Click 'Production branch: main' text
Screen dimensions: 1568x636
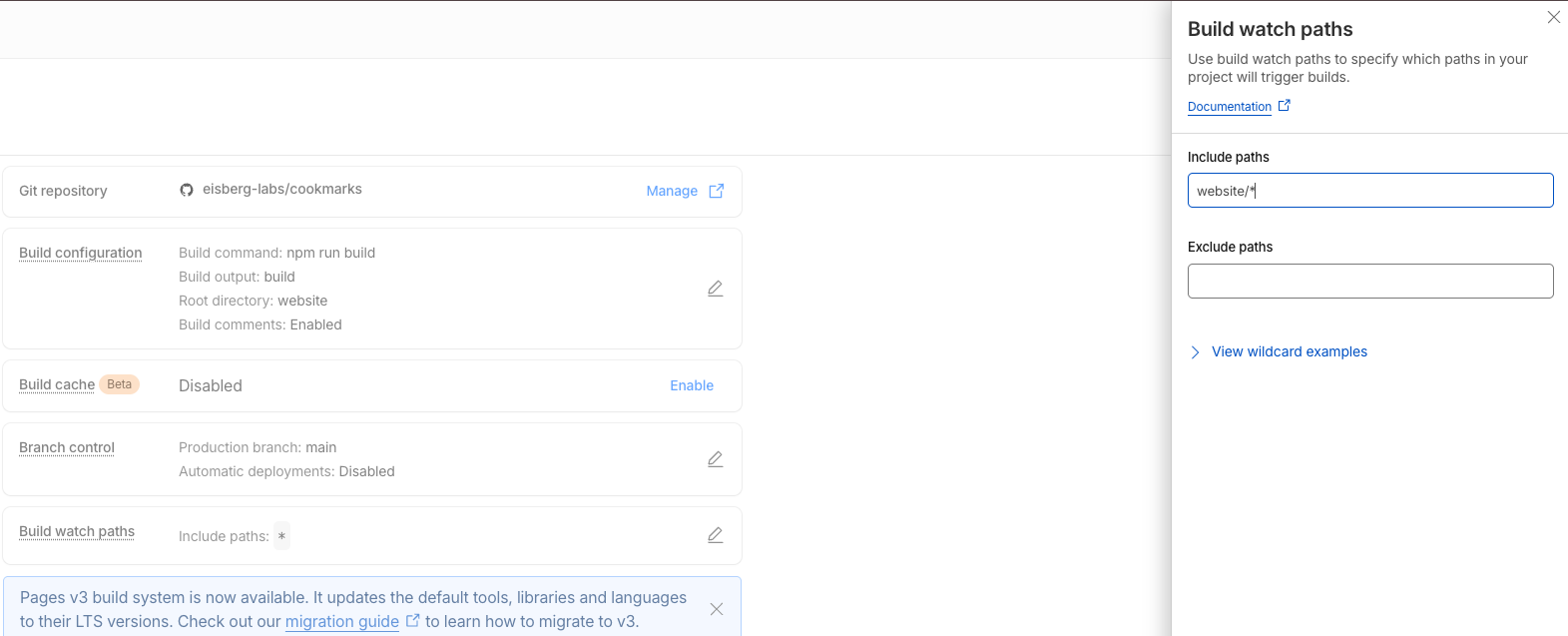point(258,447)
